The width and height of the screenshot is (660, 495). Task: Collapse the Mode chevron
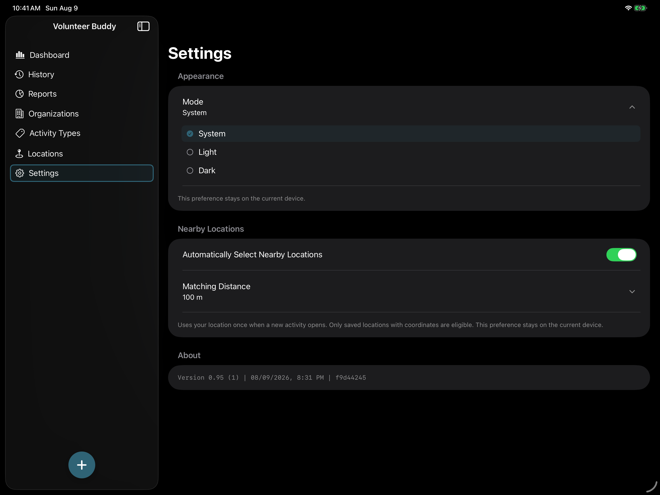(x=632, y=107)
